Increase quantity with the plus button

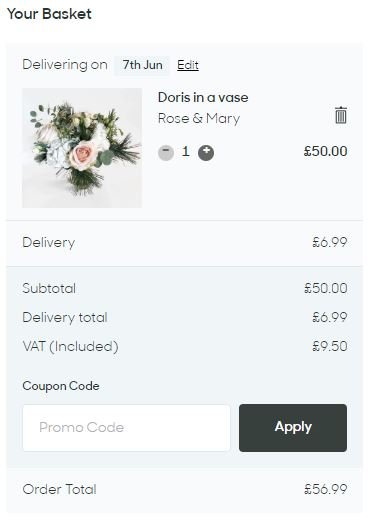click(x=206, y=153)
